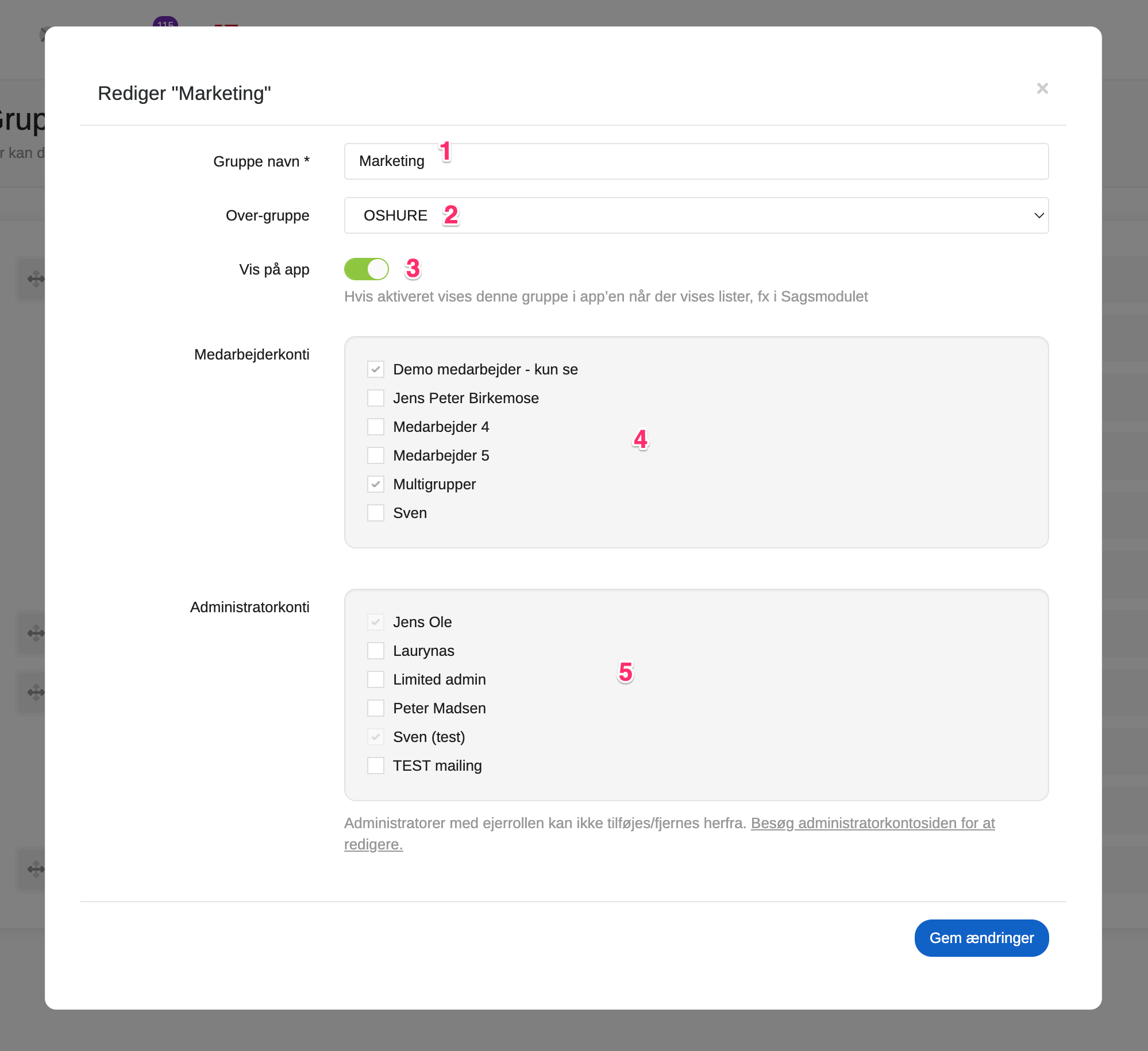Image resolution: width=1148 pixels, height=1051 pixels.
Task: Click the Gruppe navn input field
Action: [x=696, y=161]
